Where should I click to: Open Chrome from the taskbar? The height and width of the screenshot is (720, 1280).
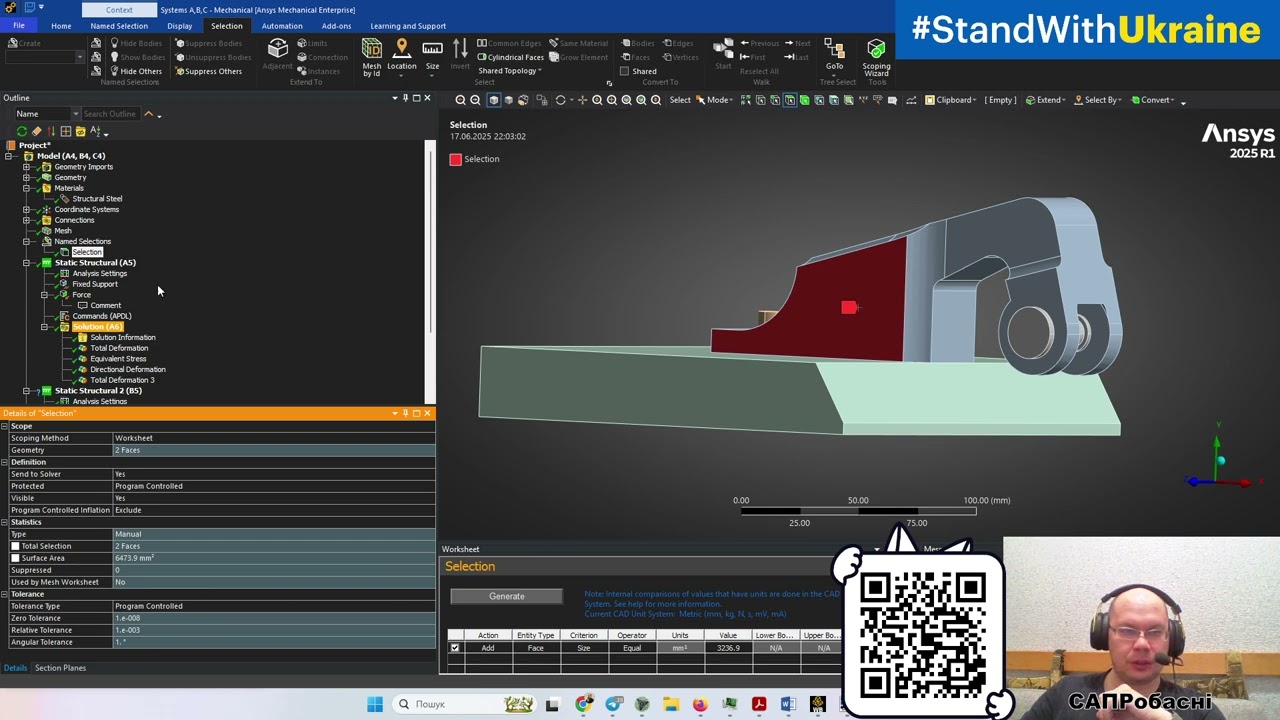(584, 704)
